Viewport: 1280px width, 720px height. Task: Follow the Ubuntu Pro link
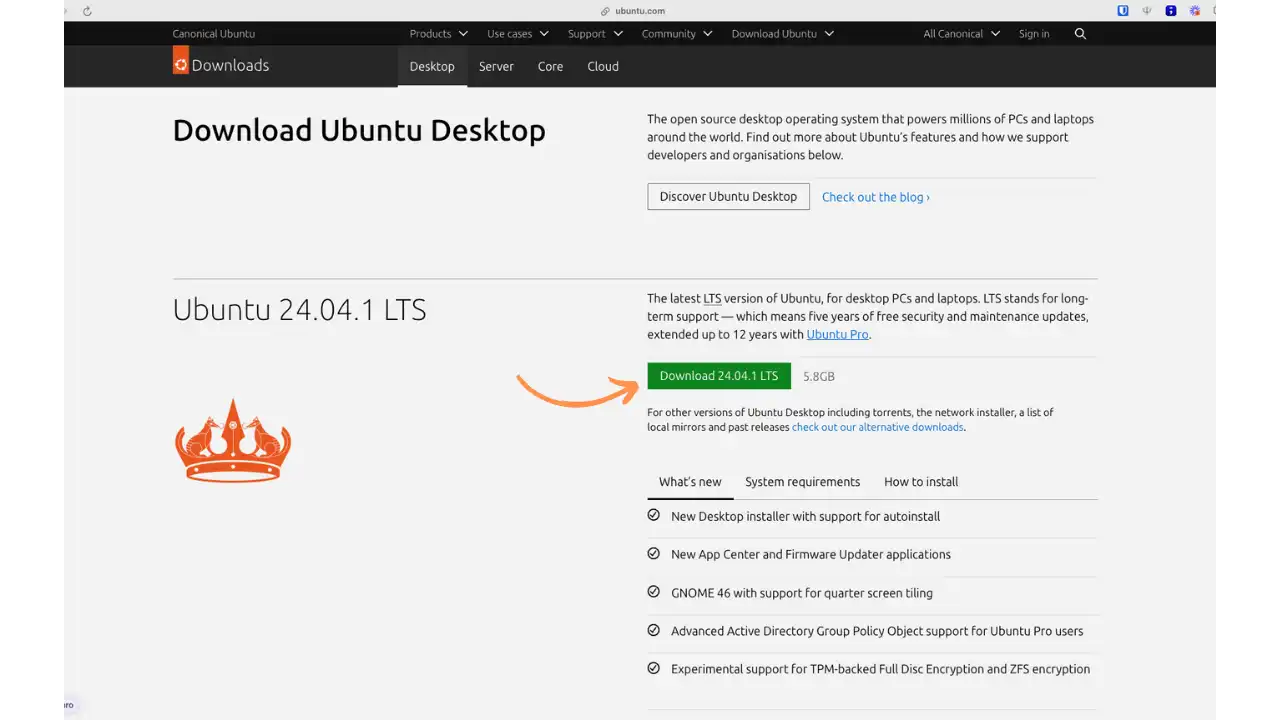(x=836, y=334)
